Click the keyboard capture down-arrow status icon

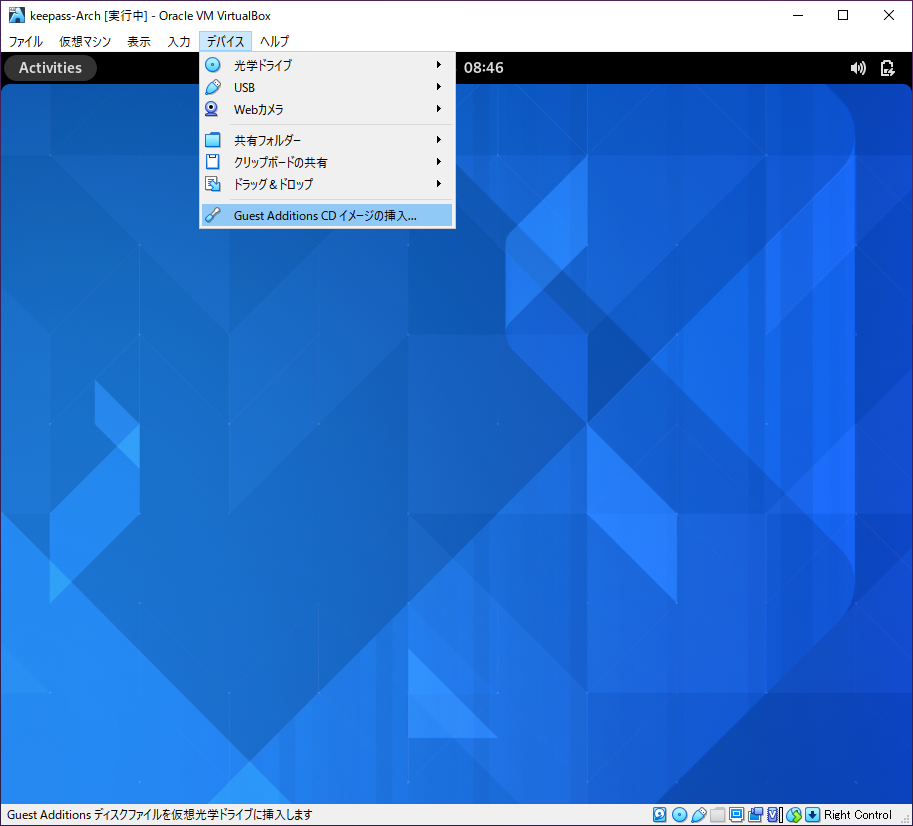coord(812,815)
